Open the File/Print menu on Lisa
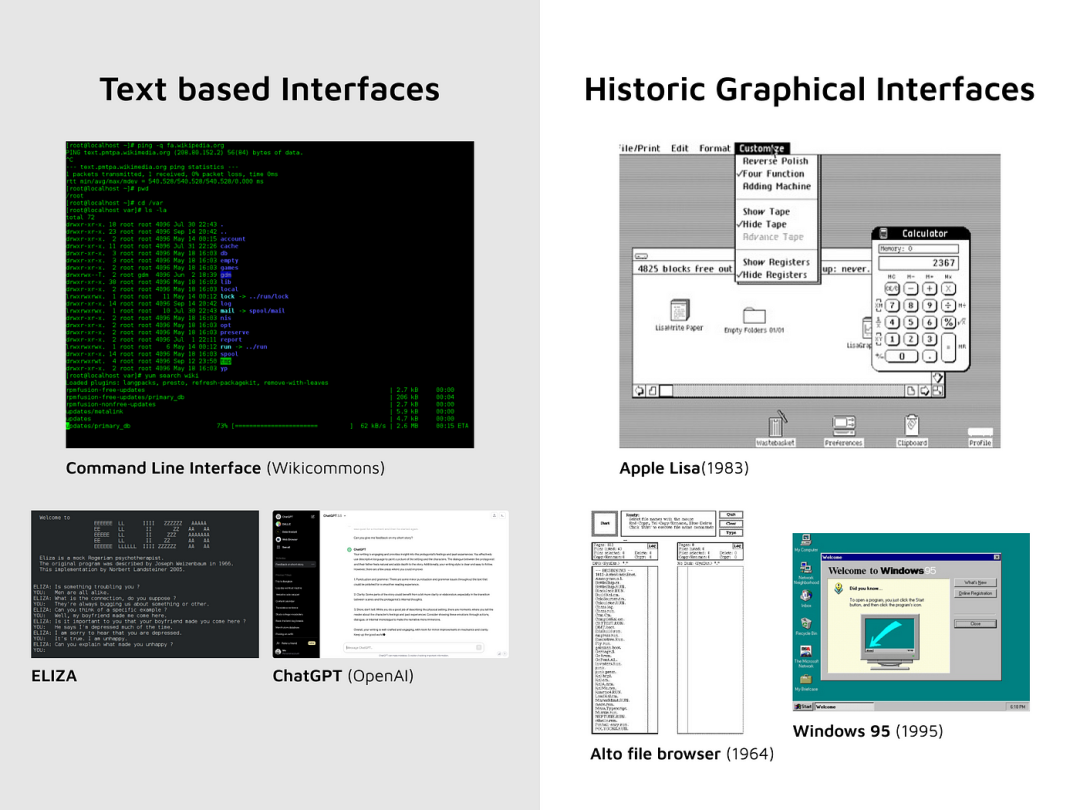Image resolution: width=1080 pixels, height=810 pixels. pyautogui.click(x=639, y=148)
